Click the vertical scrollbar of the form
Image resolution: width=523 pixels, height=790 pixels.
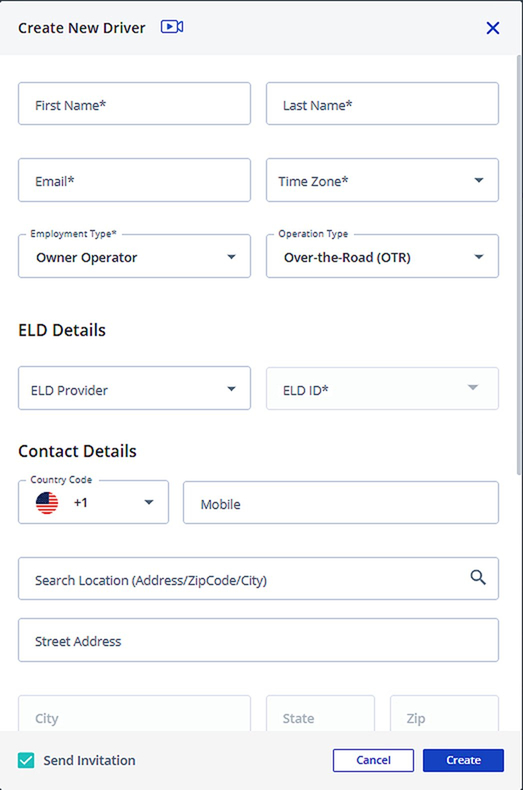point(519,266)
